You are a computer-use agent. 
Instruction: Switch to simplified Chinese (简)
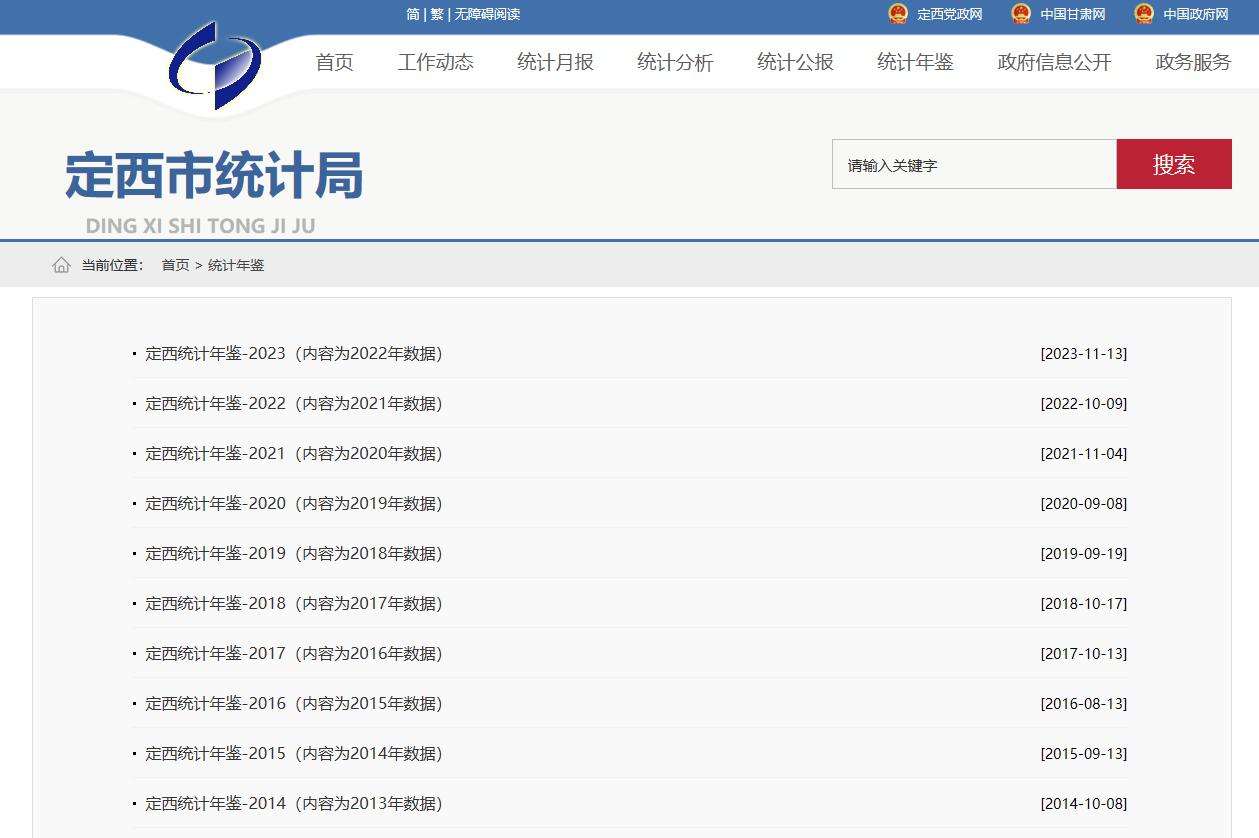point(413,14)
